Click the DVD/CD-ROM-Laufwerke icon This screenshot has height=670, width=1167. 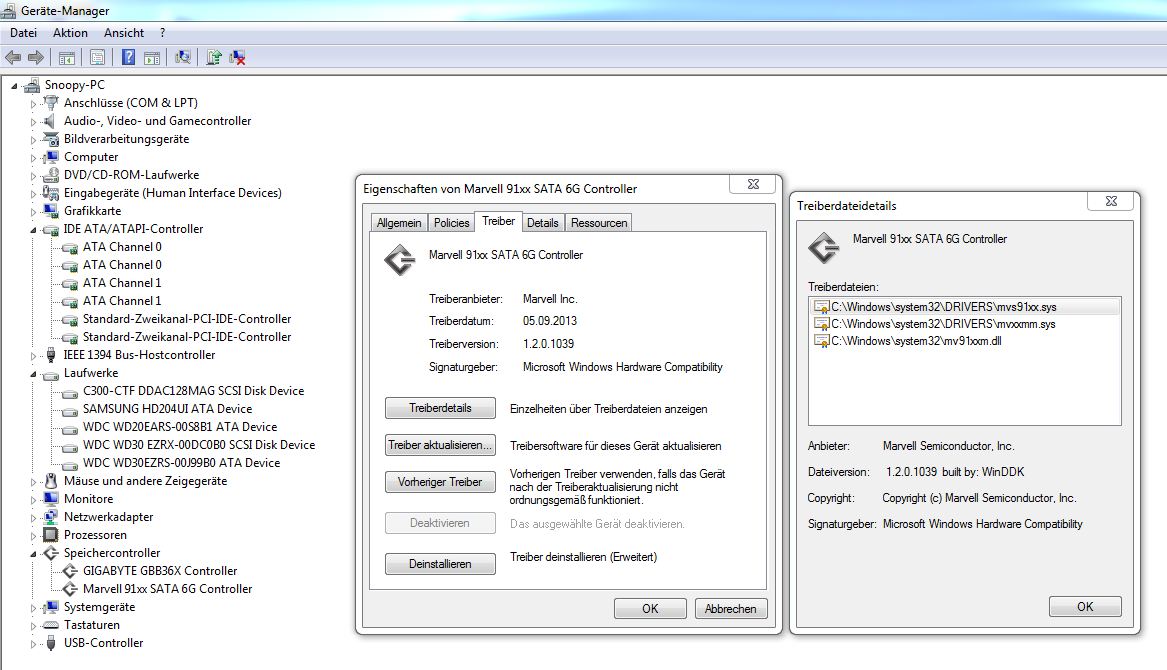point(51,175)
